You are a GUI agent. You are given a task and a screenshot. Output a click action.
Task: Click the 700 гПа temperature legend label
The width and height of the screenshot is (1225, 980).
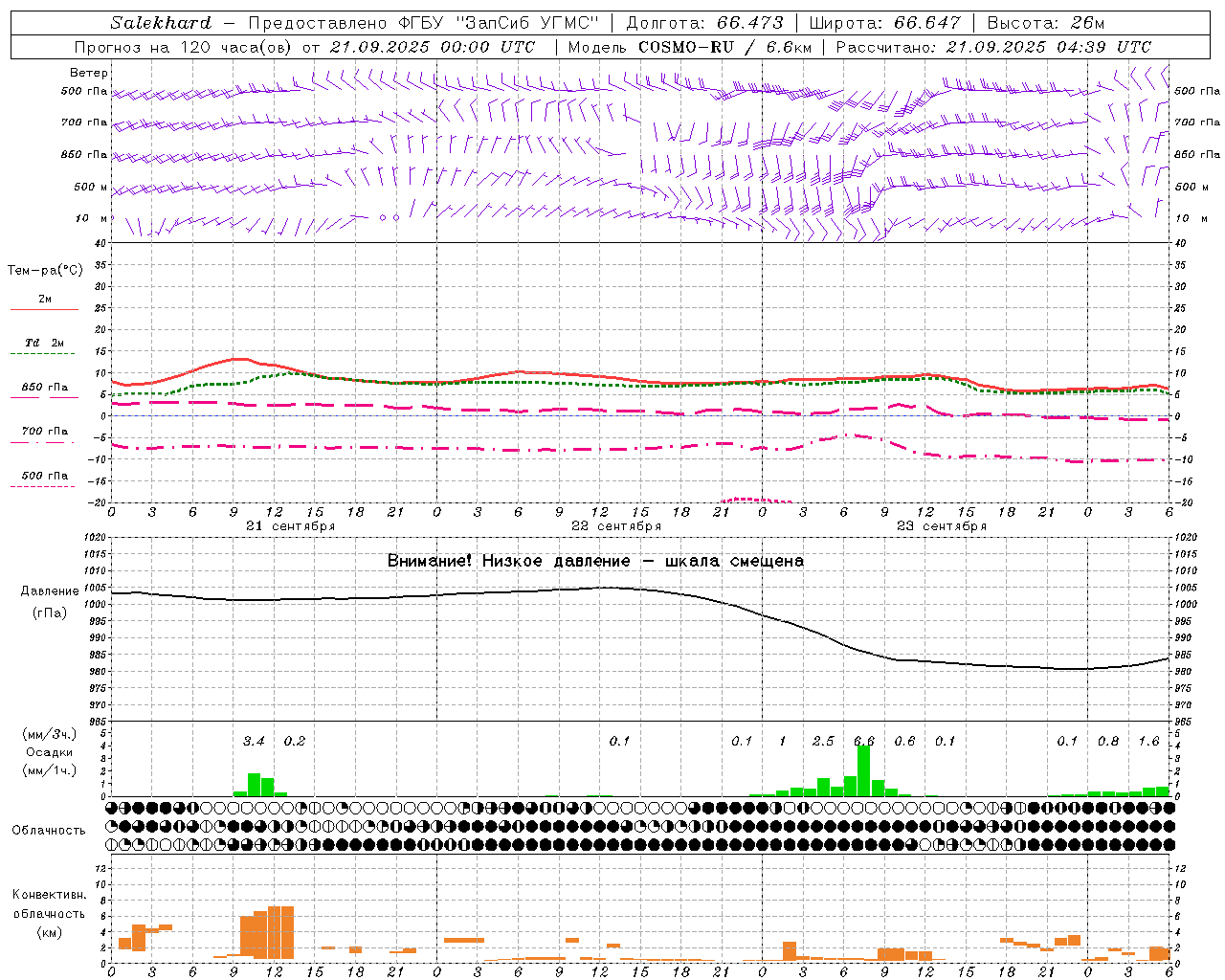click(x=44, y=432)
